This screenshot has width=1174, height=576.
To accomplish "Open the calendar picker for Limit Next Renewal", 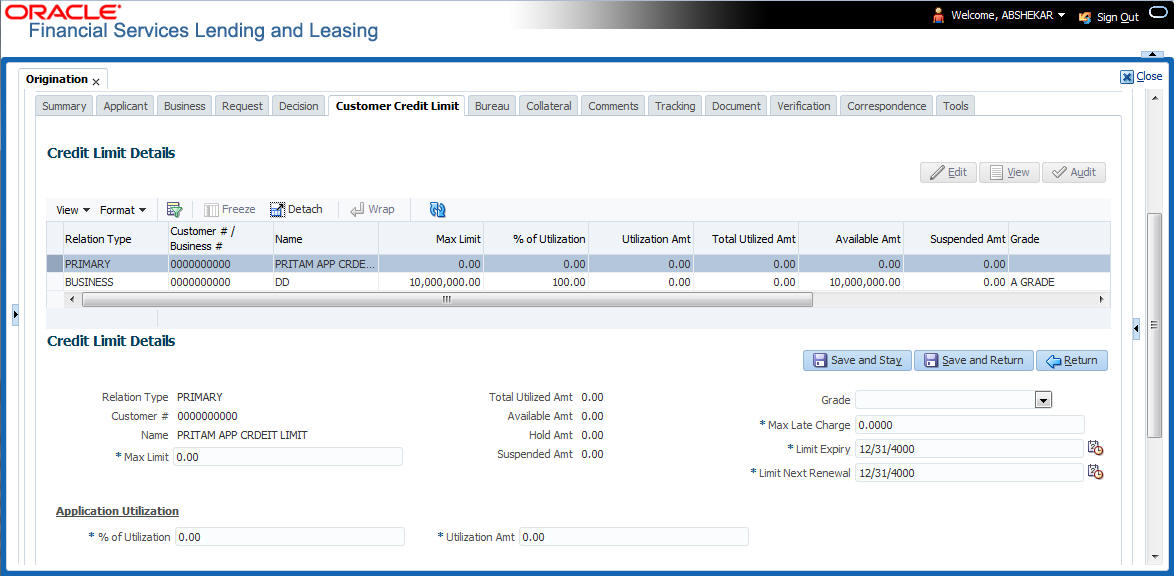I will (x=1095, y=472).
